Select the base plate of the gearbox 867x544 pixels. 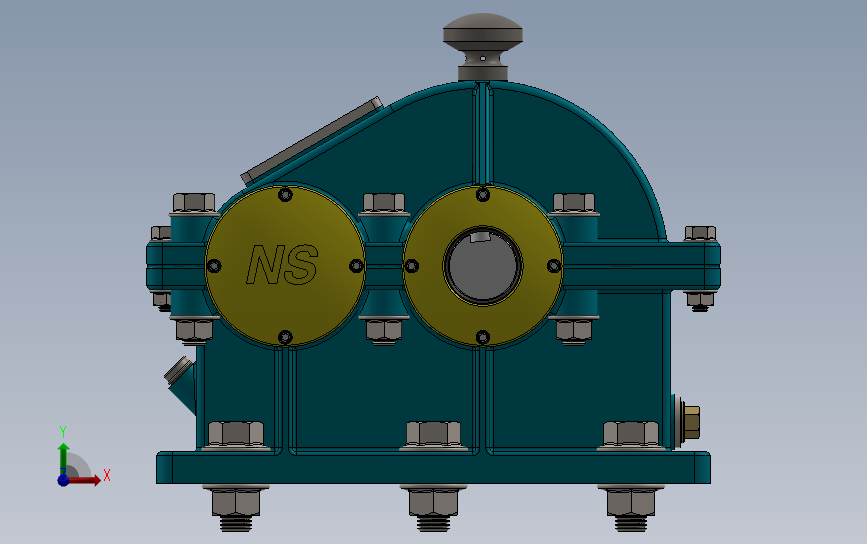434,468
